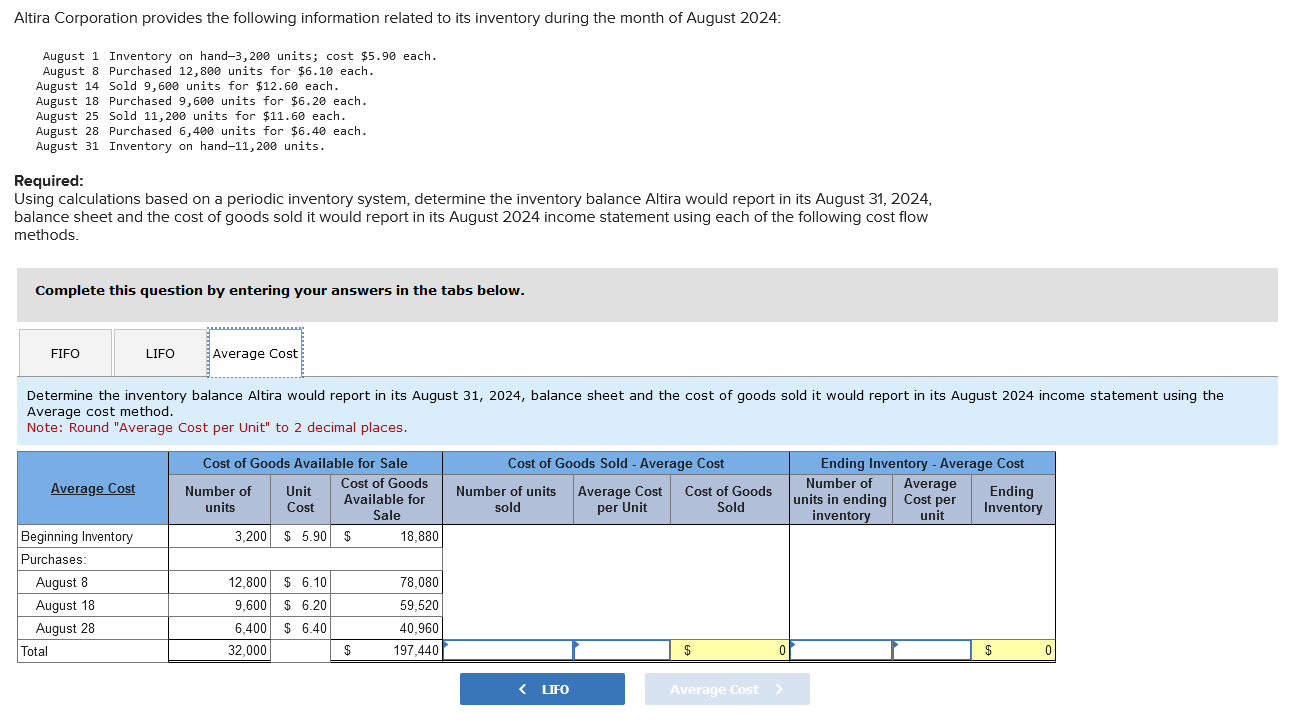Click Total row ending Average Cost per unit field
This screenshot has height=724, width=1307.
coord(932,651)
